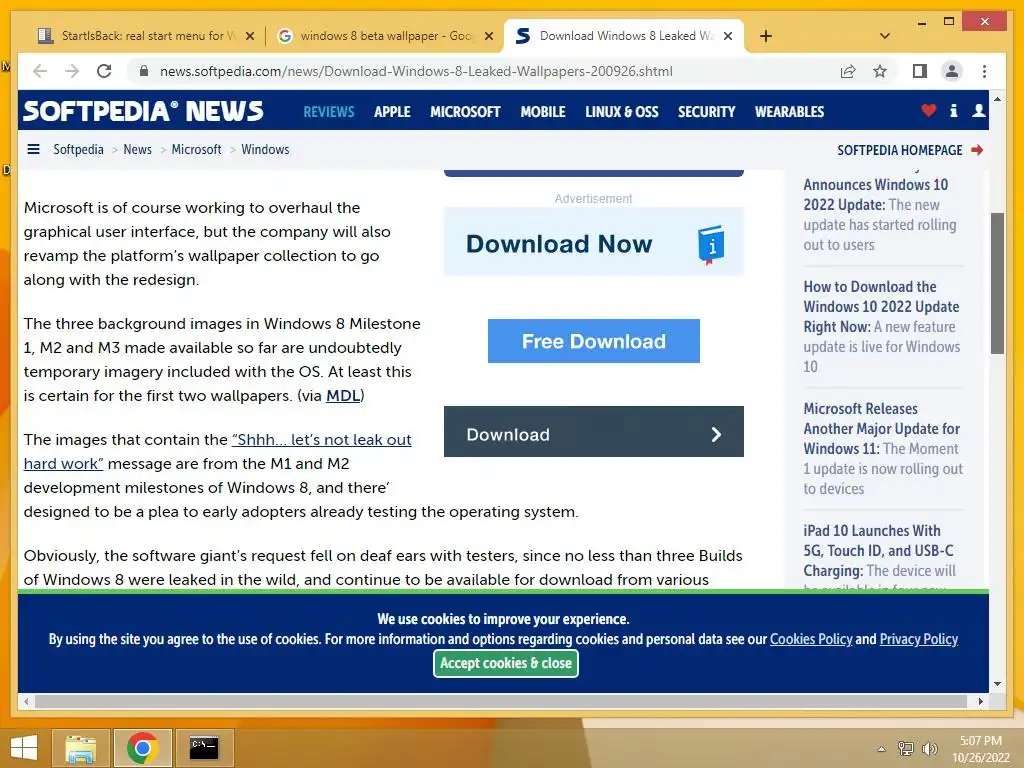Image resolution: width=1024 pixels, height=768 pixels.
Task: Click Softpedia breadcrumb link
Action: coord(78,150)
